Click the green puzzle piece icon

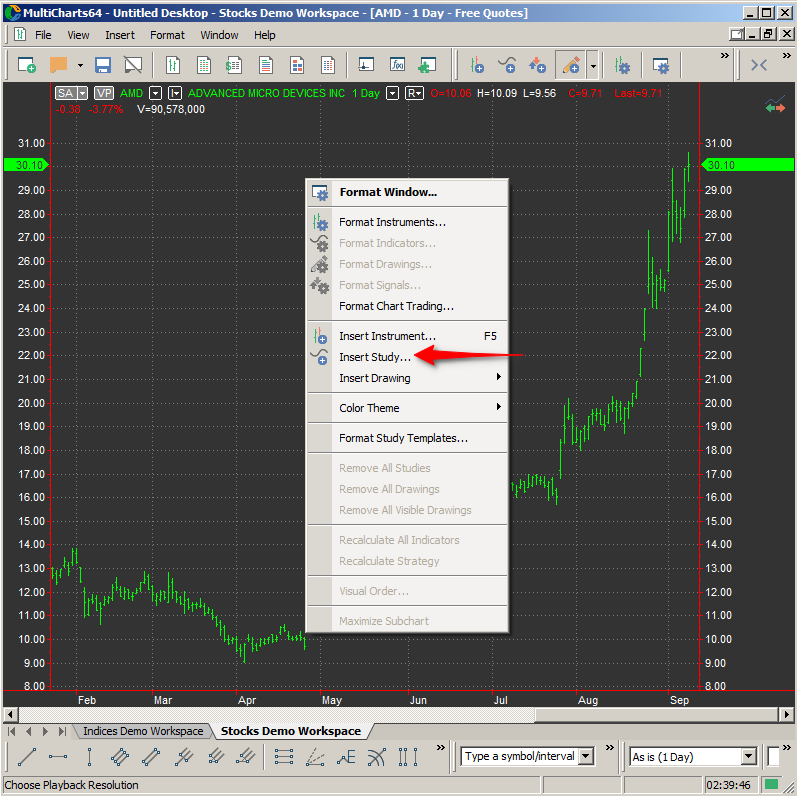(427, 65)
